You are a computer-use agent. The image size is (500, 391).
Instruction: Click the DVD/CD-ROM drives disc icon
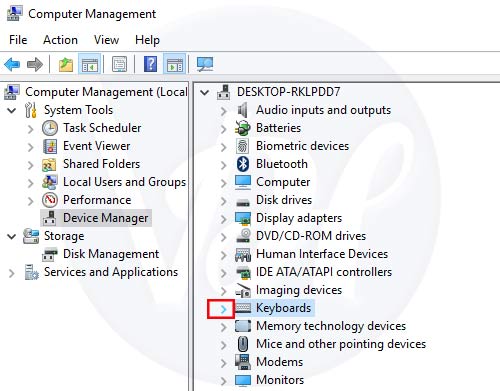243,236
